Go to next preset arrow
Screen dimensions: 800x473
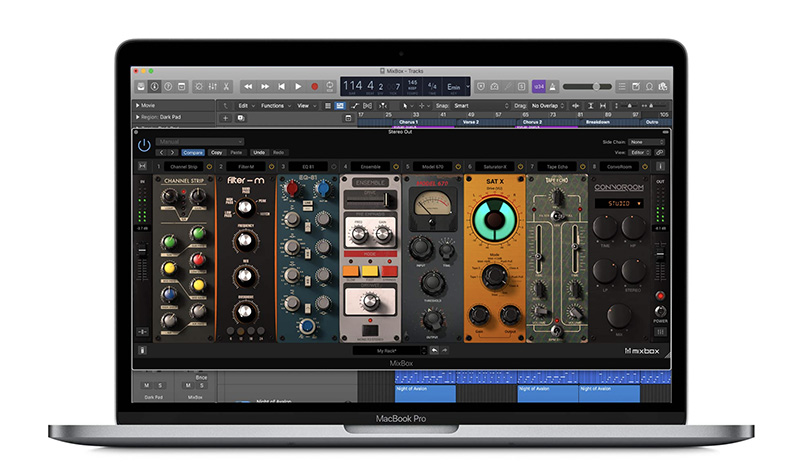click(172, 152)
